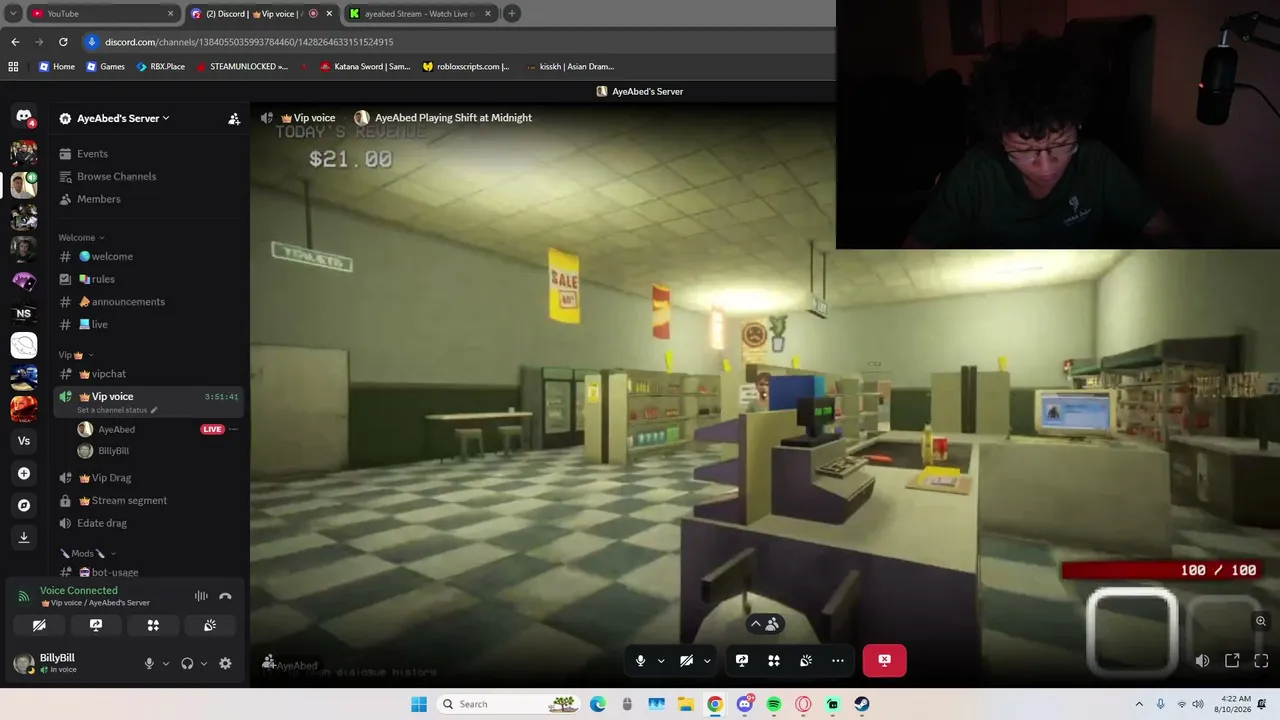Open activities from the stream control bar
This screenshot has width=1280, height=720.
[774, 660]
